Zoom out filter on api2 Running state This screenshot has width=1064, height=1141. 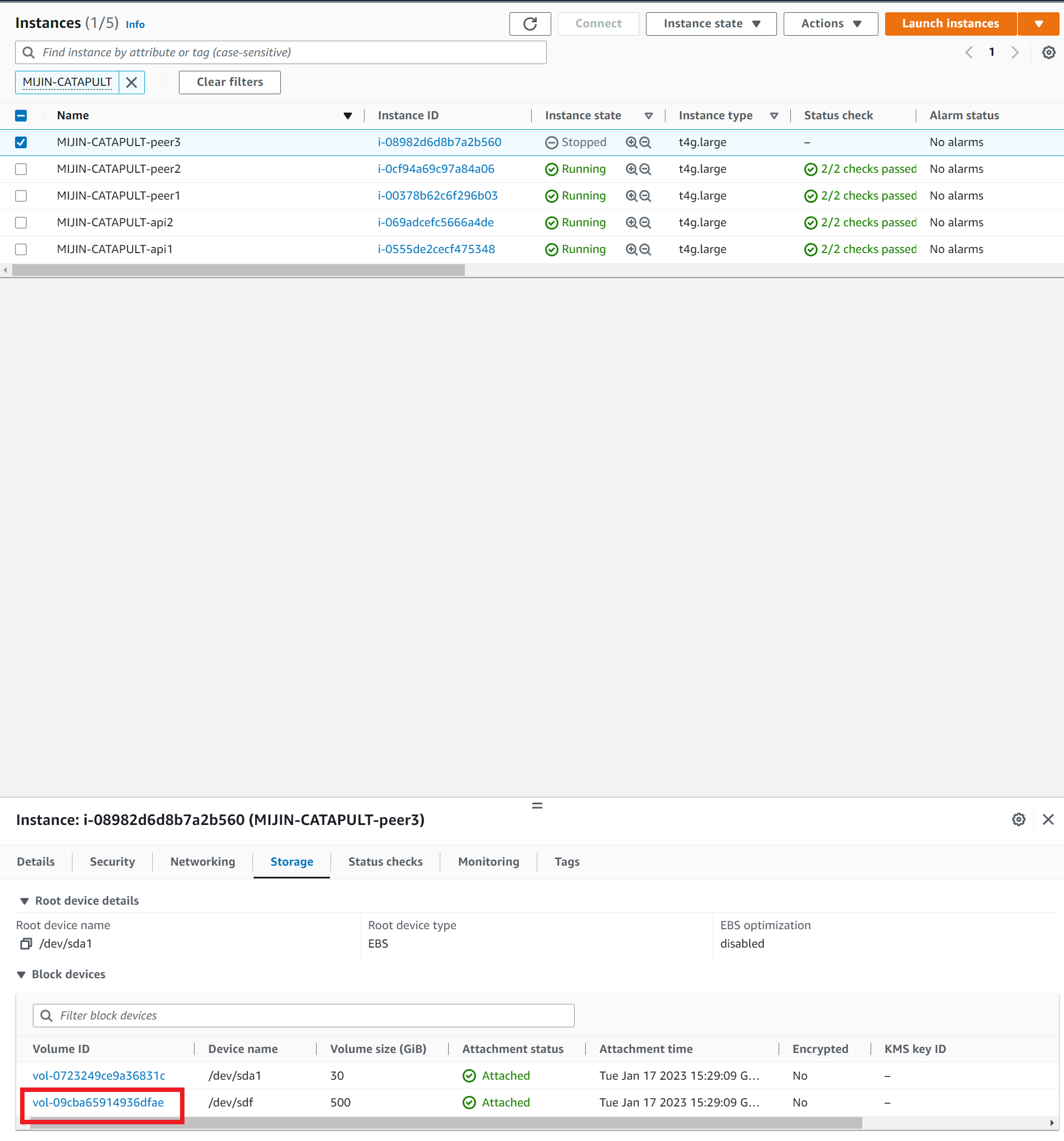(645, 223)
